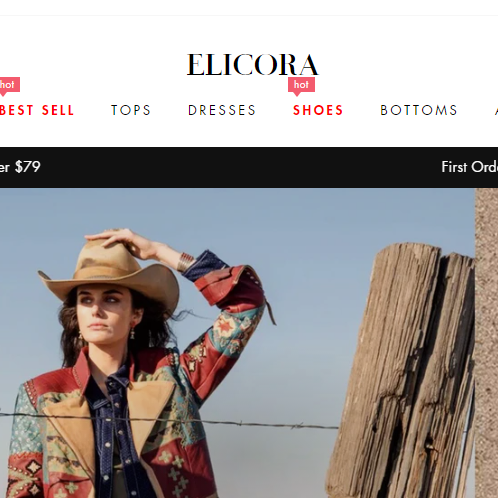498x498 pixels.
Task: Click the hot badge above BEST SELL
Action: pyautogui.click(x=9, y=86)
